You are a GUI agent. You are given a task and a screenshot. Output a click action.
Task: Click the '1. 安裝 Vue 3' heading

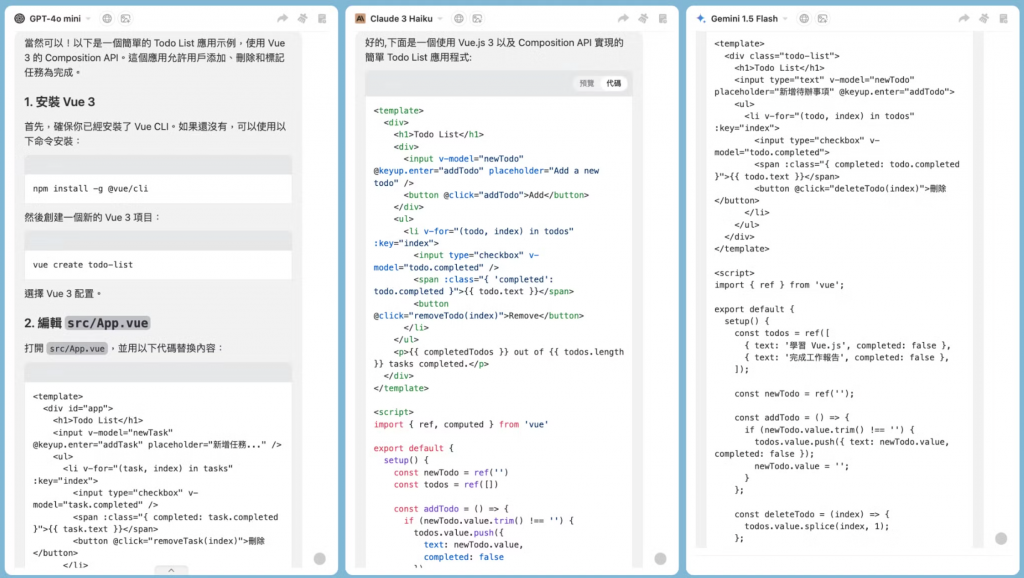click(59, 102)
